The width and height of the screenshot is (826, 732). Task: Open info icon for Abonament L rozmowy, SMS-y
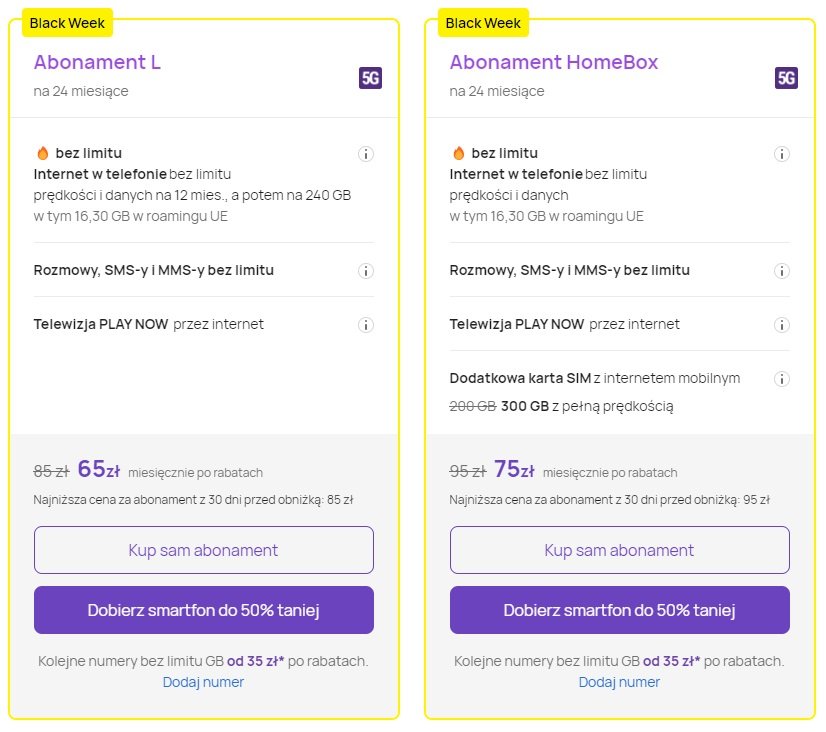click(366, 271)
